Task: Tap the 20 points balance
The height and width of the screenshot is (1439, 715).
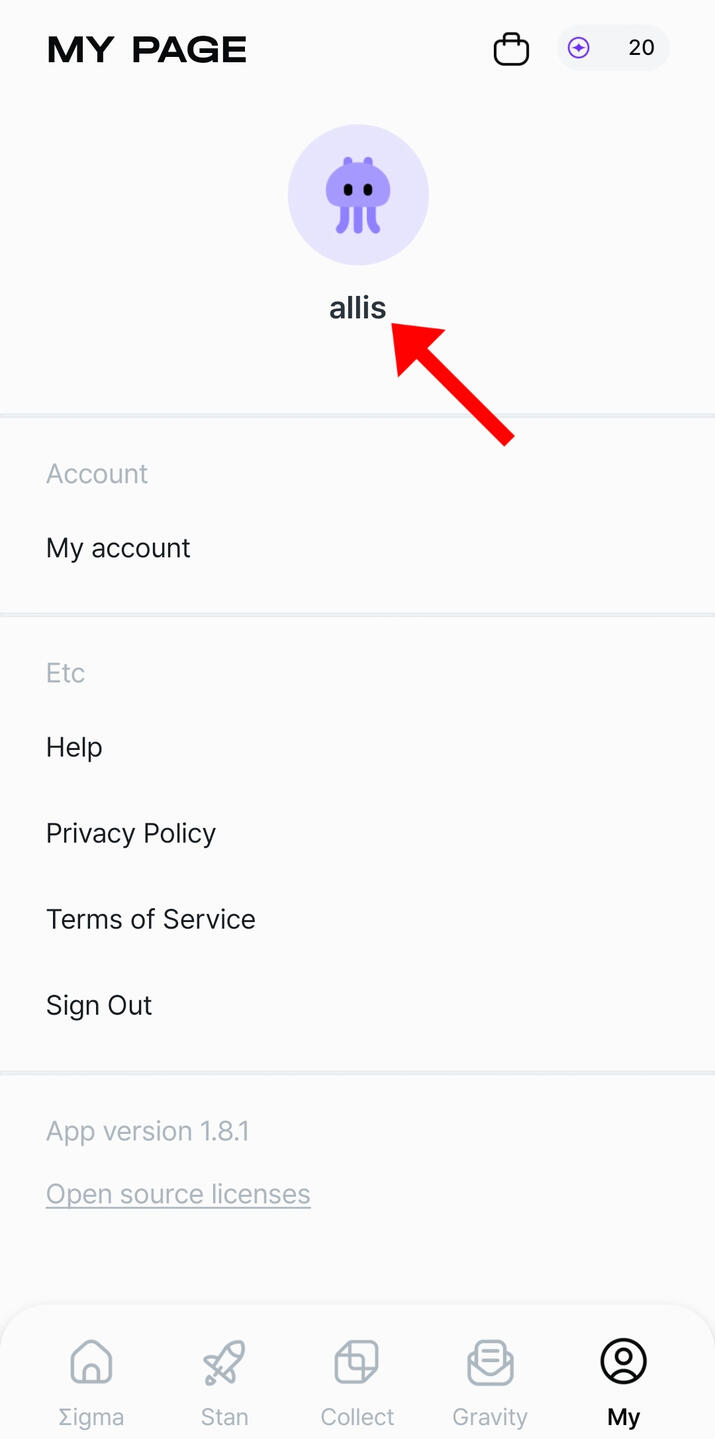Action: (641, 48)
